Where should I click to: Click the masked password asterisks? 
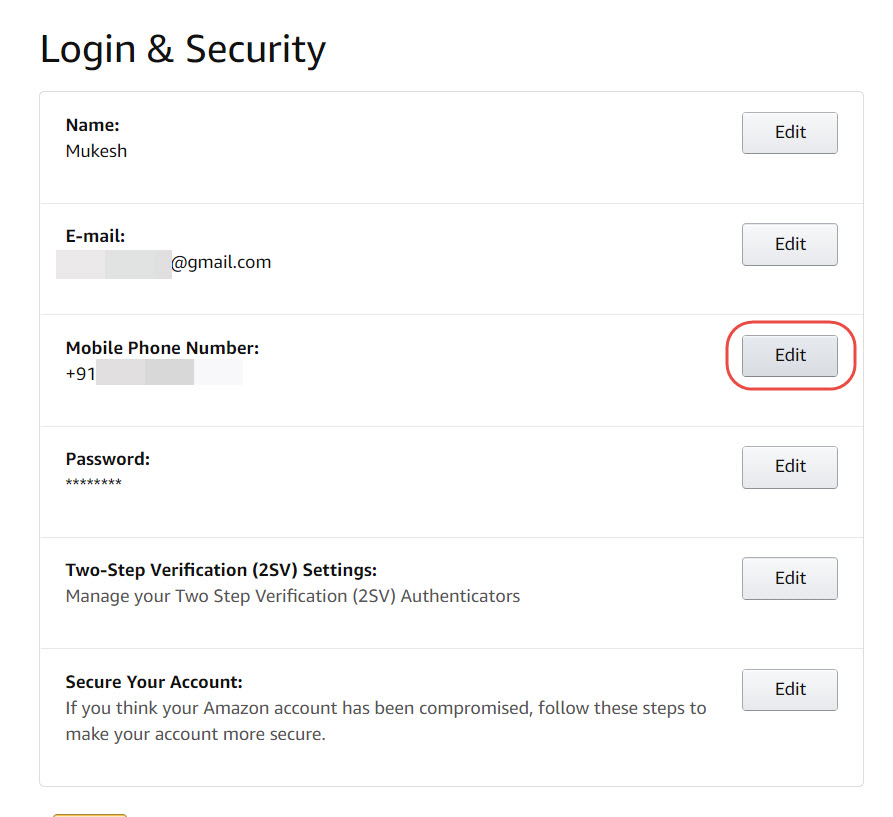93,484
